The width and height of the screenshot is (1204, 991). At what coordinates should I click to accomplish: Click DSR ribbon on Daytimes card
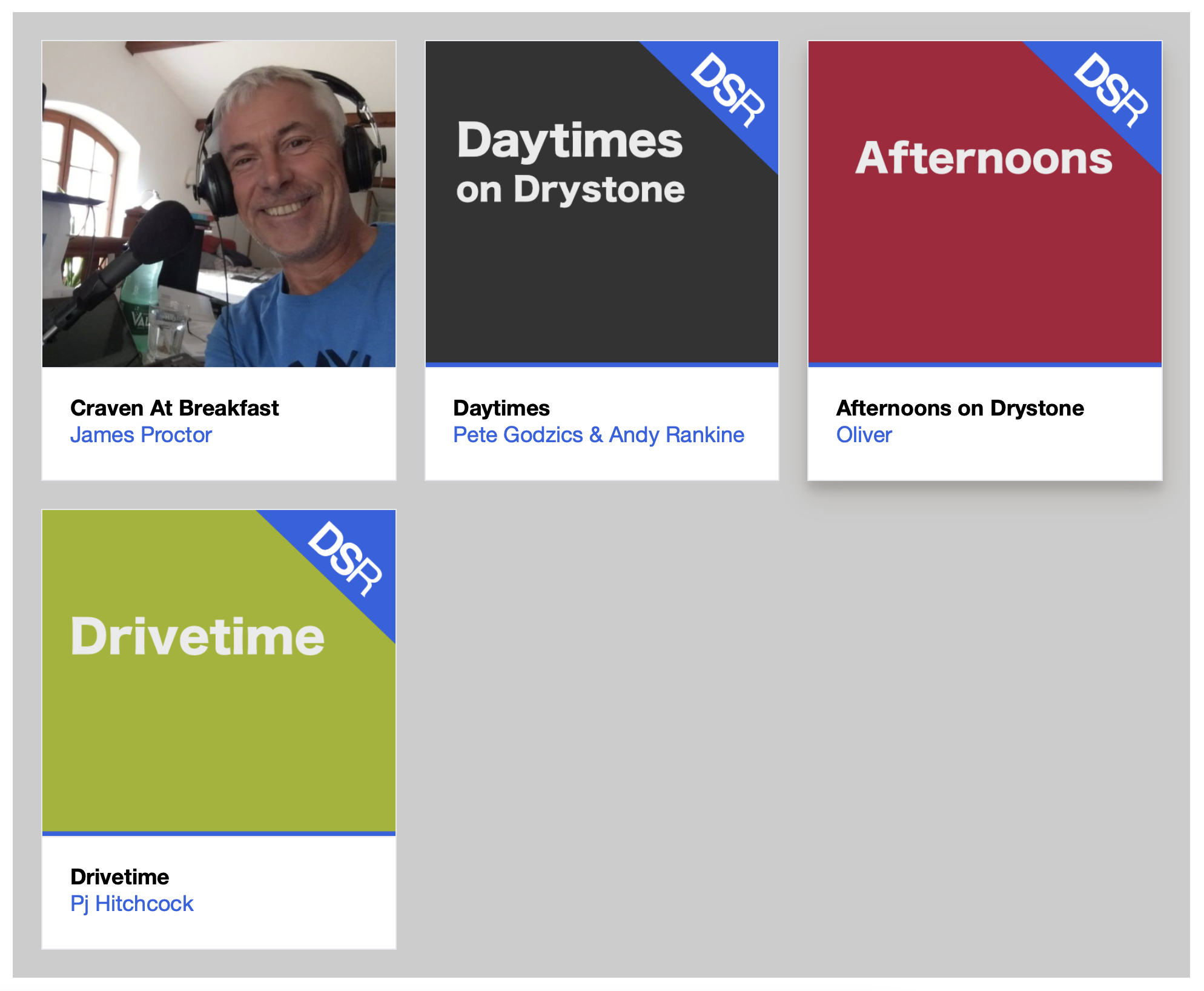coord(729,90)
